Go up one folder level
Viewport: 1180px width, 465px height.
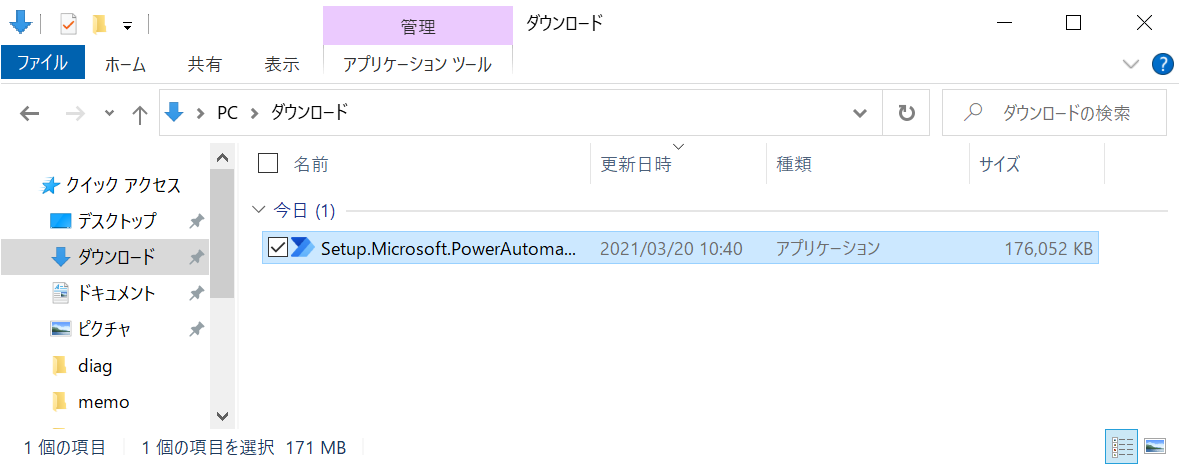pos(139,114)
